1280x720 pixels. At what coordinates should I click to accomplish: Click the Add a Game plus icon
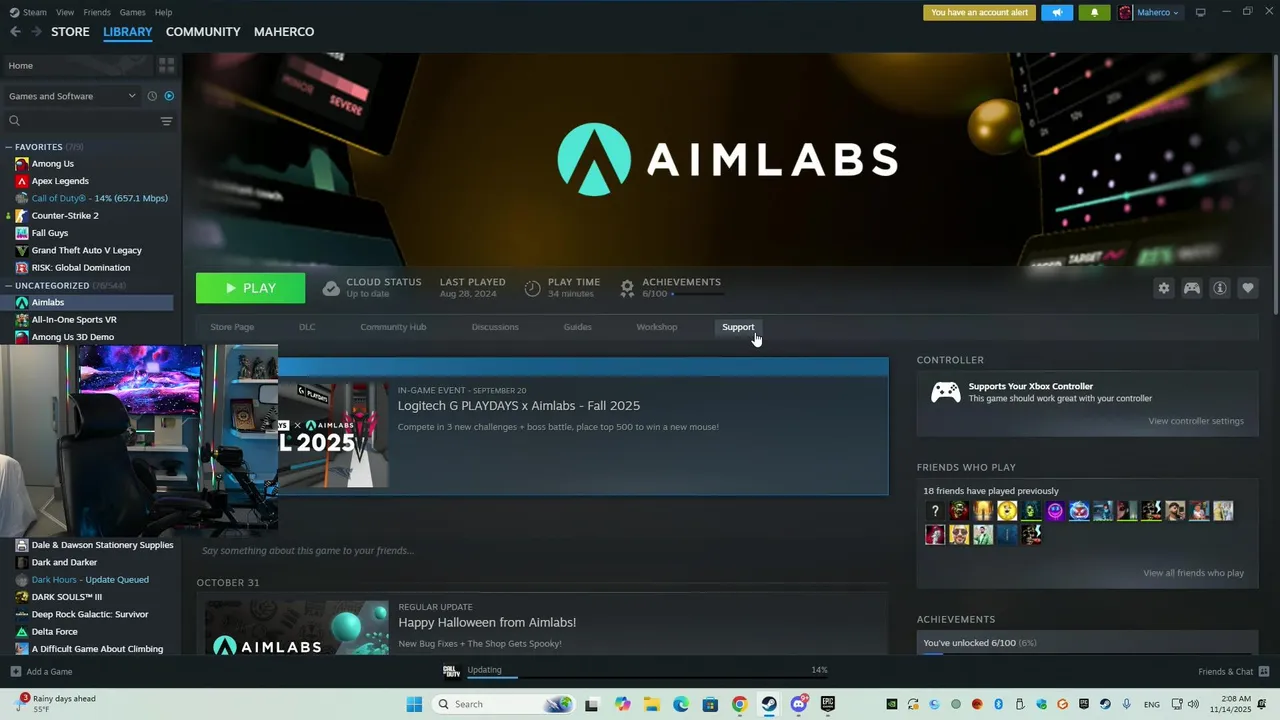(x=15, y=671)
